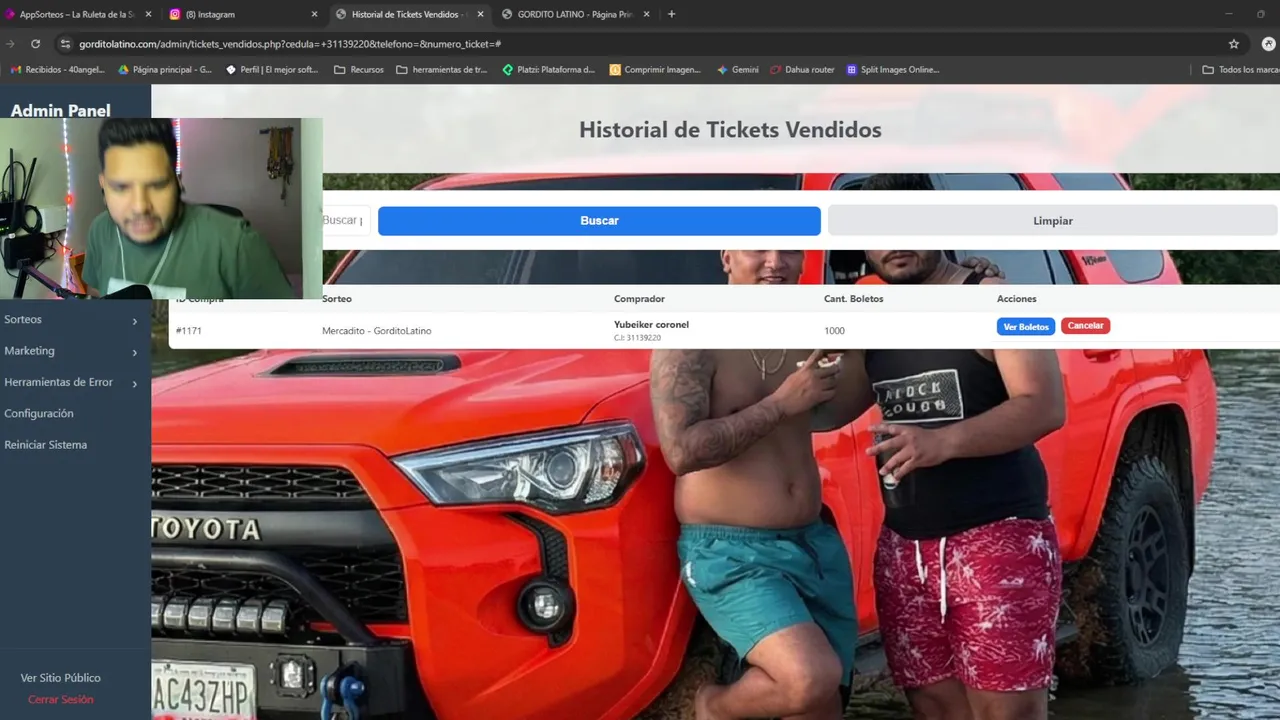Close the Historial de Tickets Vendidos tab
The width and height of the screenshot is (1280, 720).
[x=480, y=14]
